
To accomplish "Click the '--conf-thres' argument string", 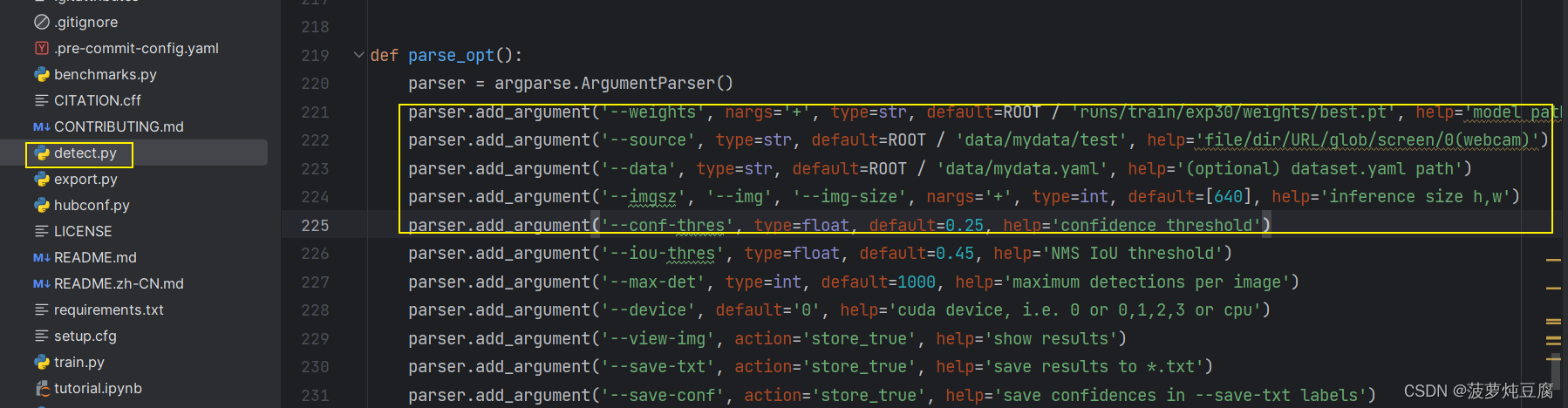I will point(667,226).
